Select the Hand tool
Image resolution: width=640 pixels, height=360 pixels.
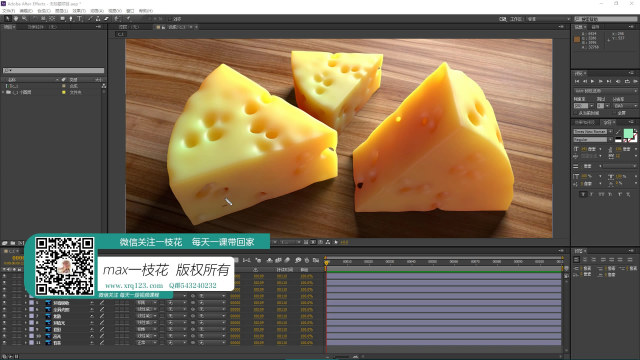16,19
